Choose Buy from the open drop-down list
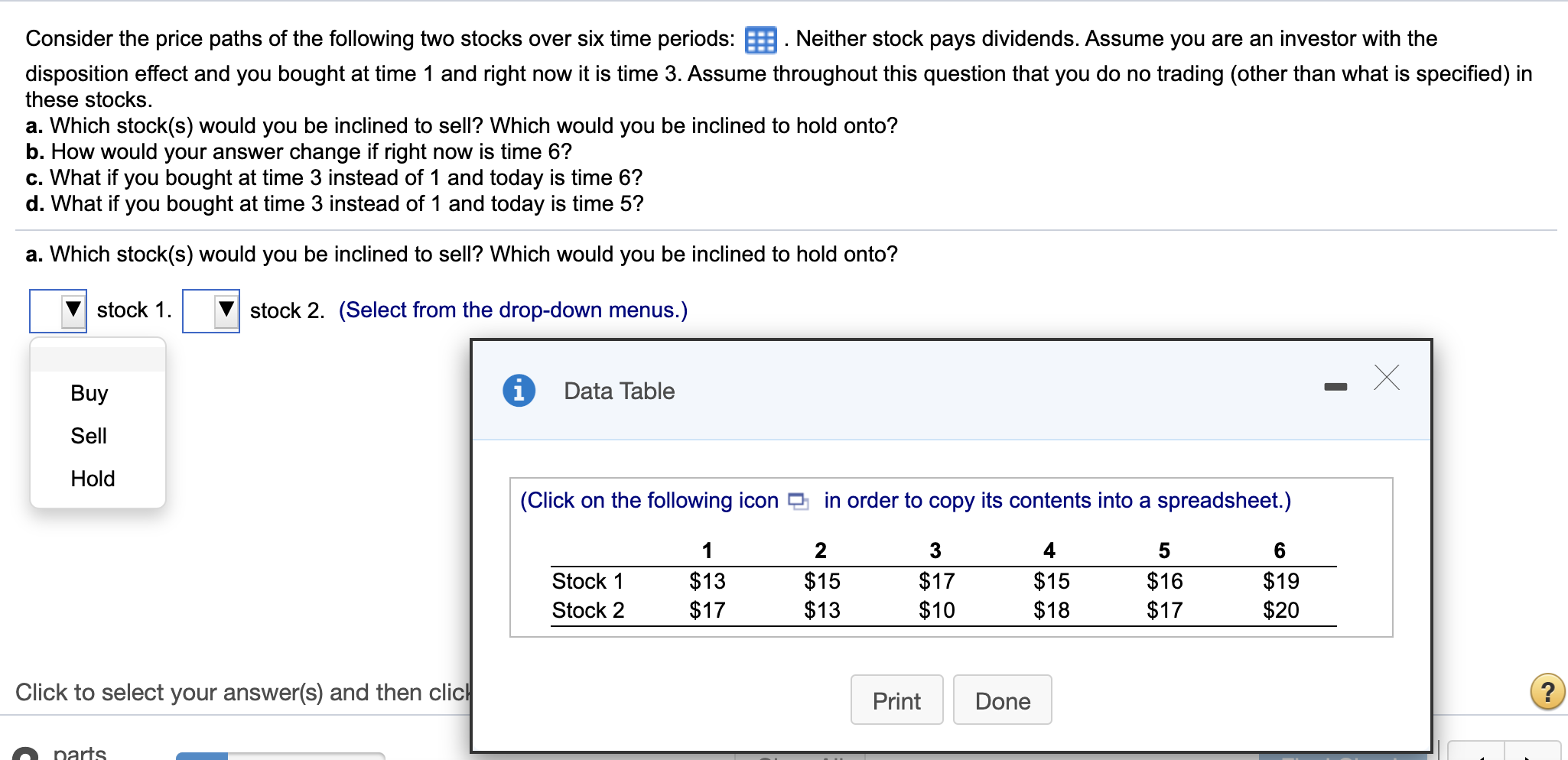The image size is (1568, 760). (x=89, y=393)
